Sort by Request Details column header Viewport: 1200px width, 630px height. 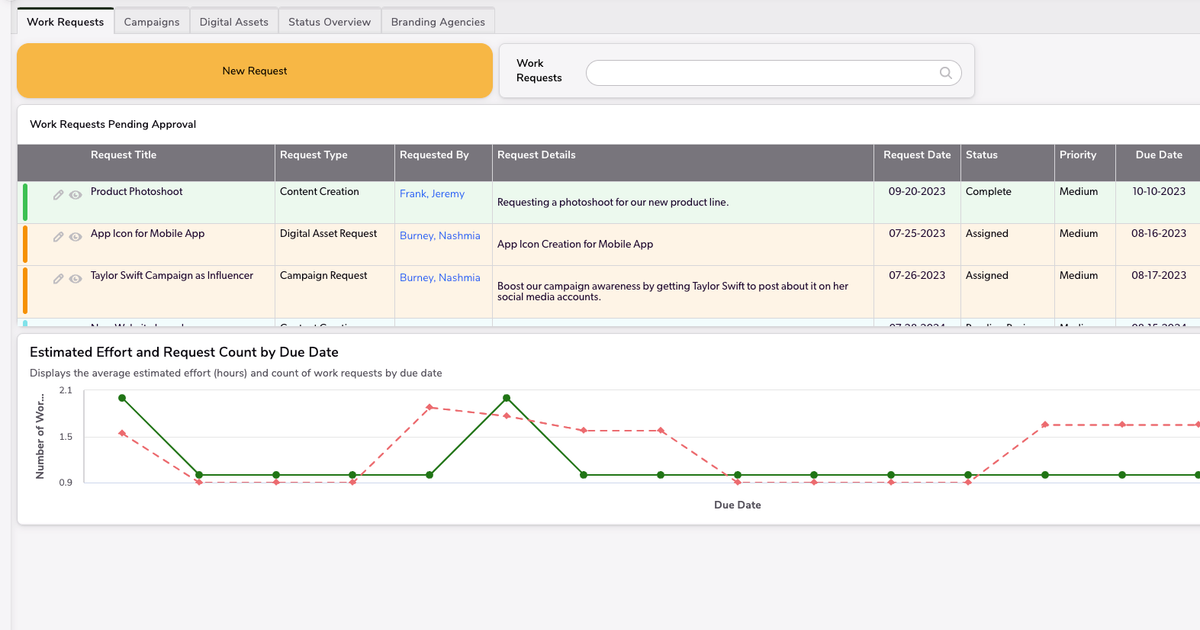(536, 155)
